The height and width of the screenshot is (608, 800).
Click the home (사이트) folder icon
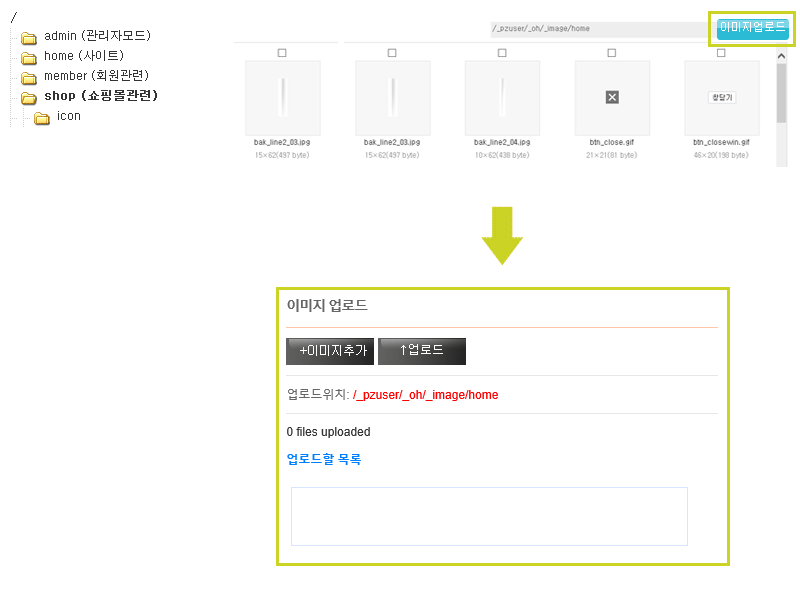coord(28,57)
